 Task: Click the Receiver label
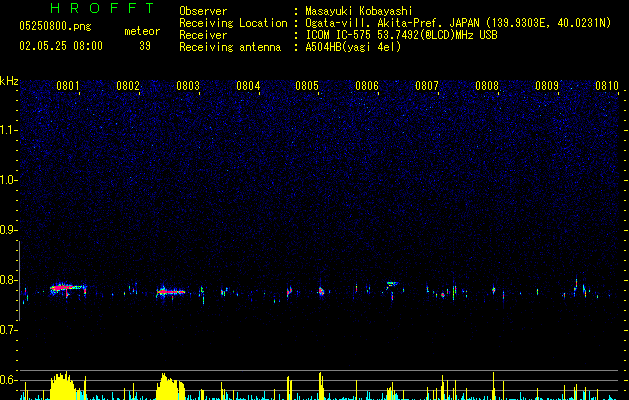[x=203, y=35]
